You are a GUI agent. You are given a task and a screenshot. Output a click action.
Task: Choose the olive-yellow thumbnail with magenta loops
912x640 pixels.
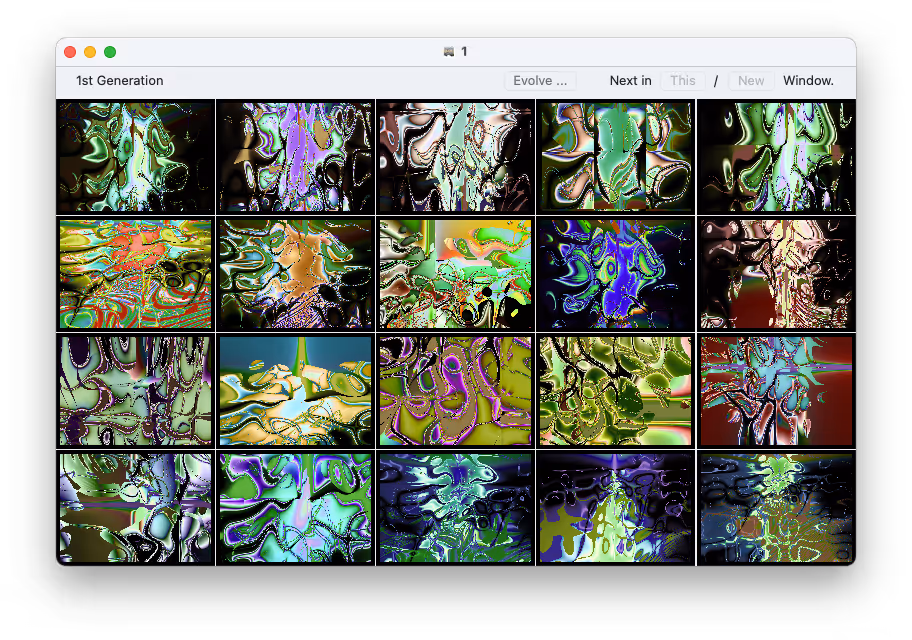point(455,391)
